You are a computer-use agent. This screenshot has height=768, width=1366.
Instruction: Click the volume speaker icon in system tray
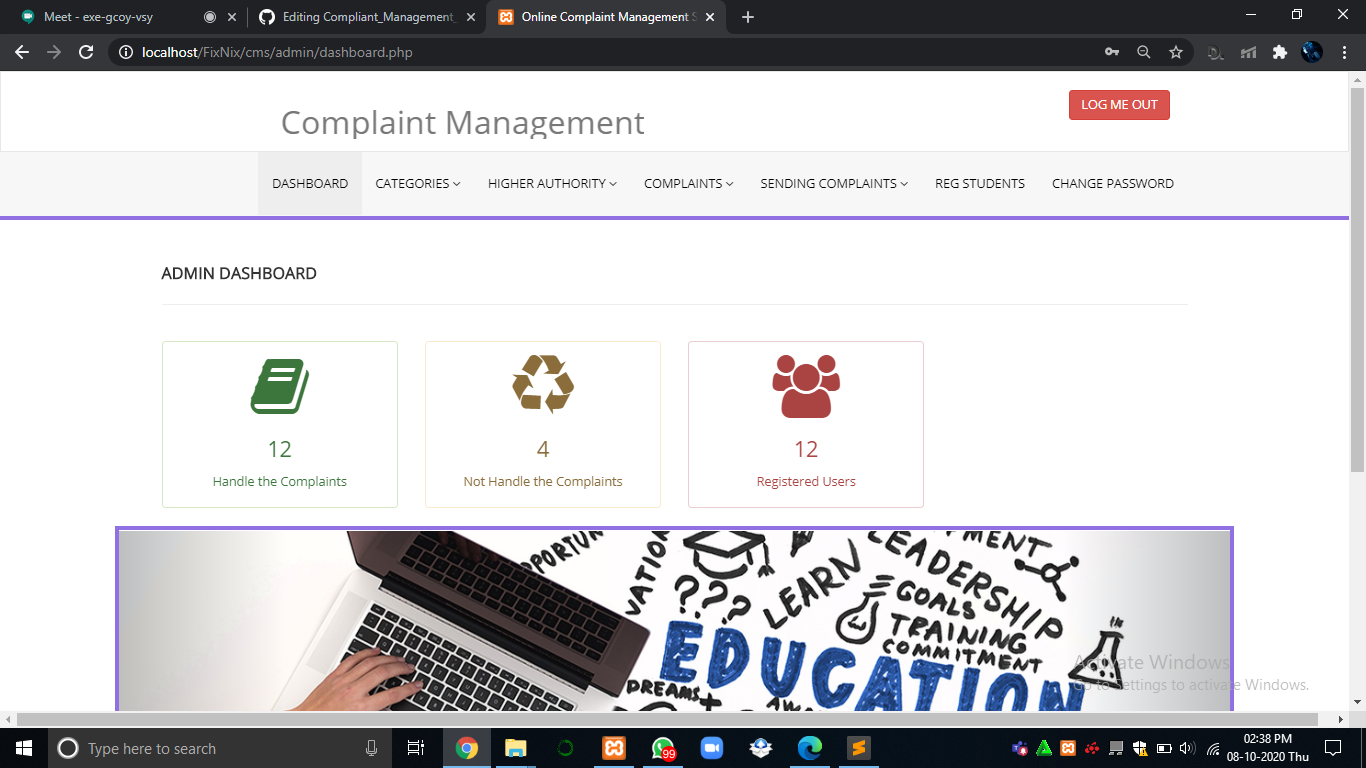(x=1186, y=747)
